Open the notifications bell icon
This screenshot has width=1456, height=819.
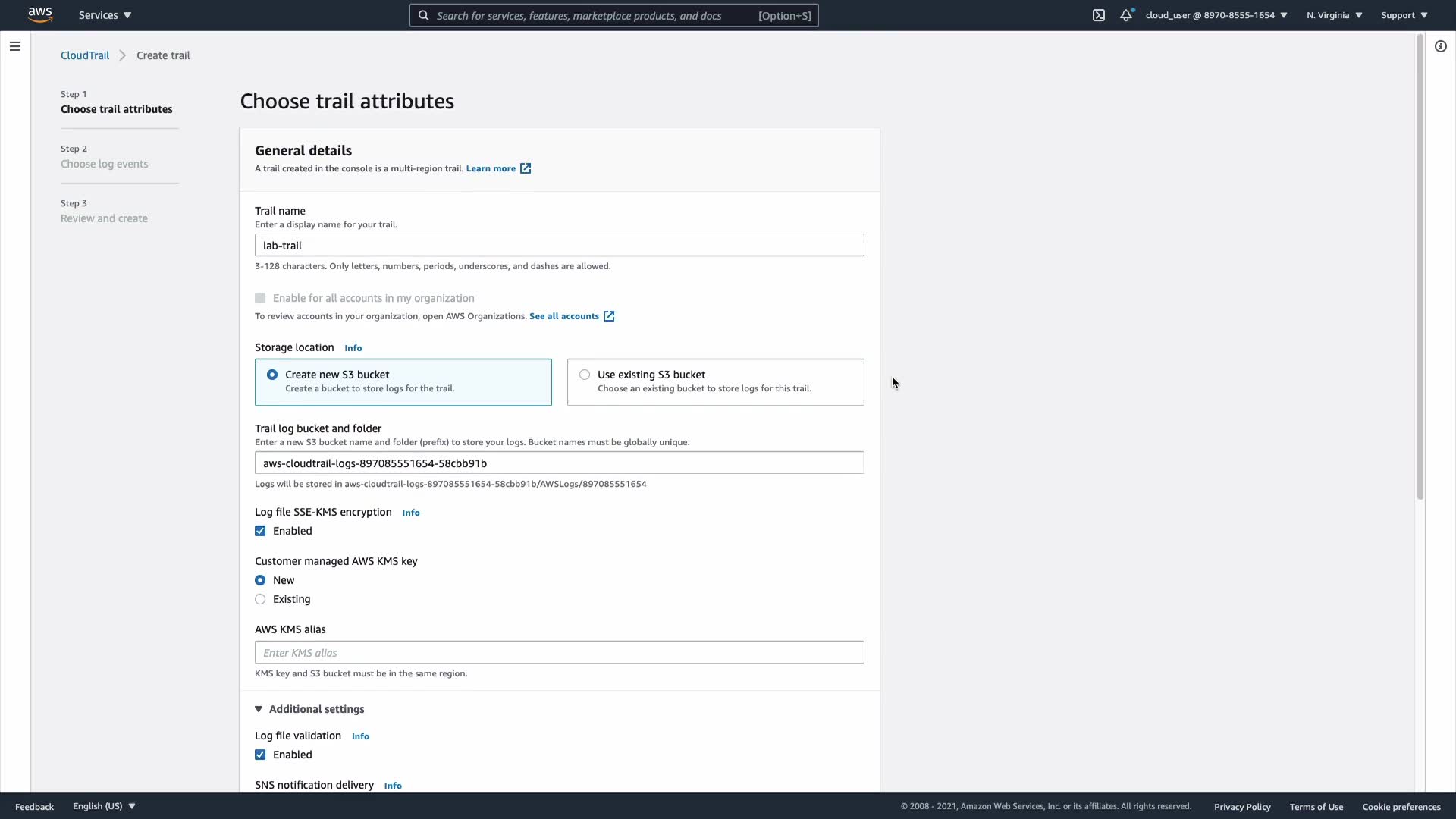coord(1126,15)
